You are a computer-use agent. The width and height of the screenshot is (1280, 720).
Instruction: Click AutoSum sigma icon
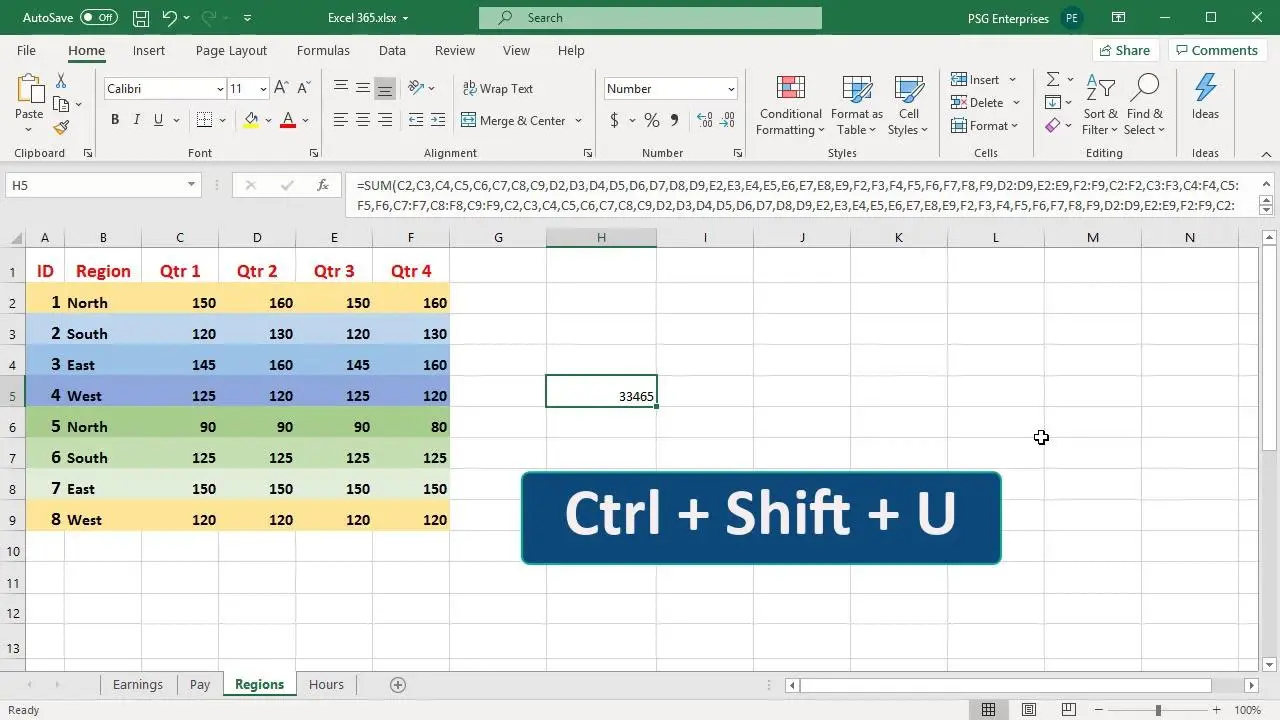(x=1053, y=79)
